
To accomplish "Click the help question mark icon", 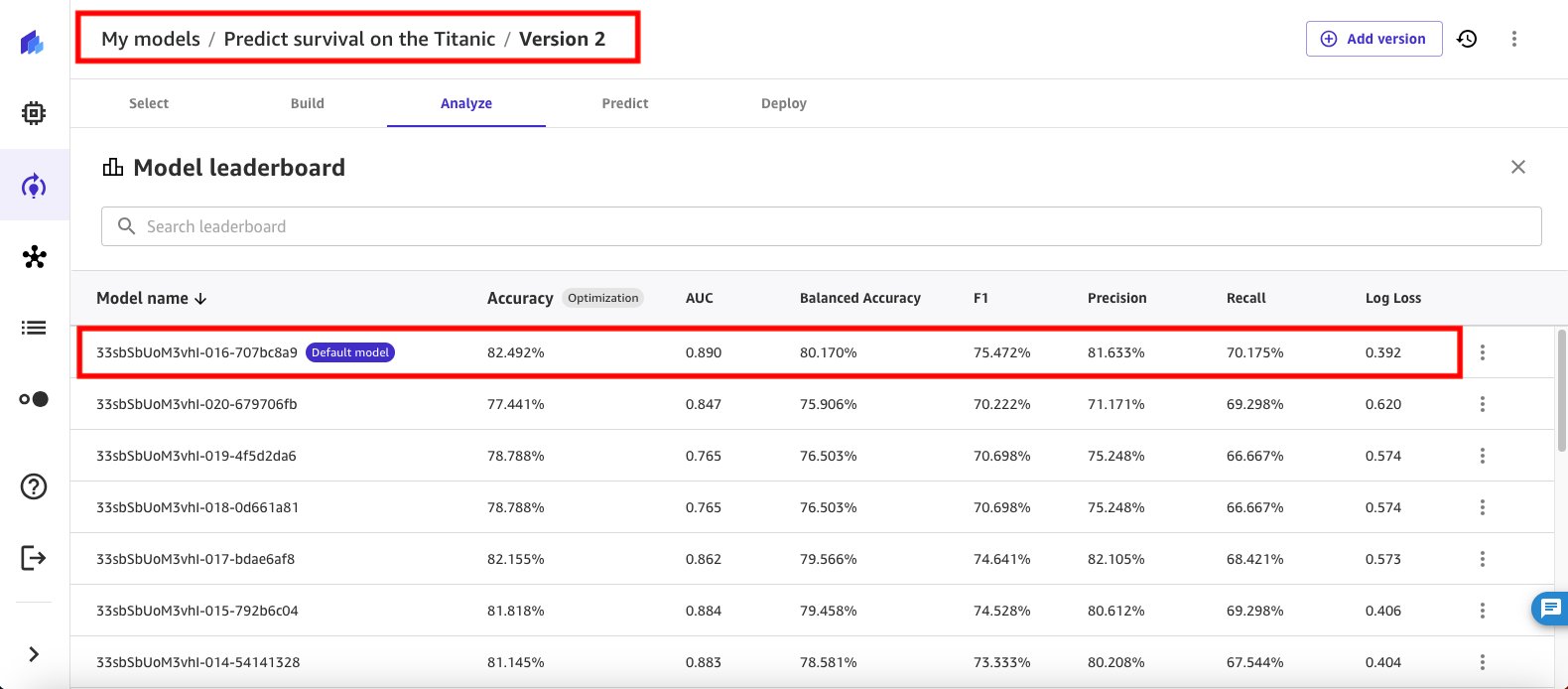I will point(34,486).
